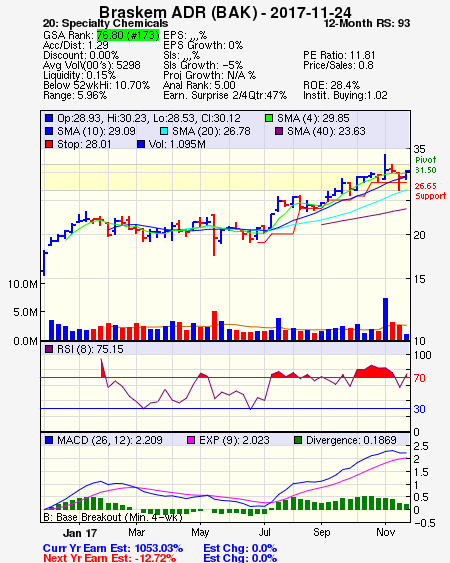Image resolution: width=450 pixels, height=563 pixels.
Task: Click the Range: 5.96% line
Action: click(75, 96)
